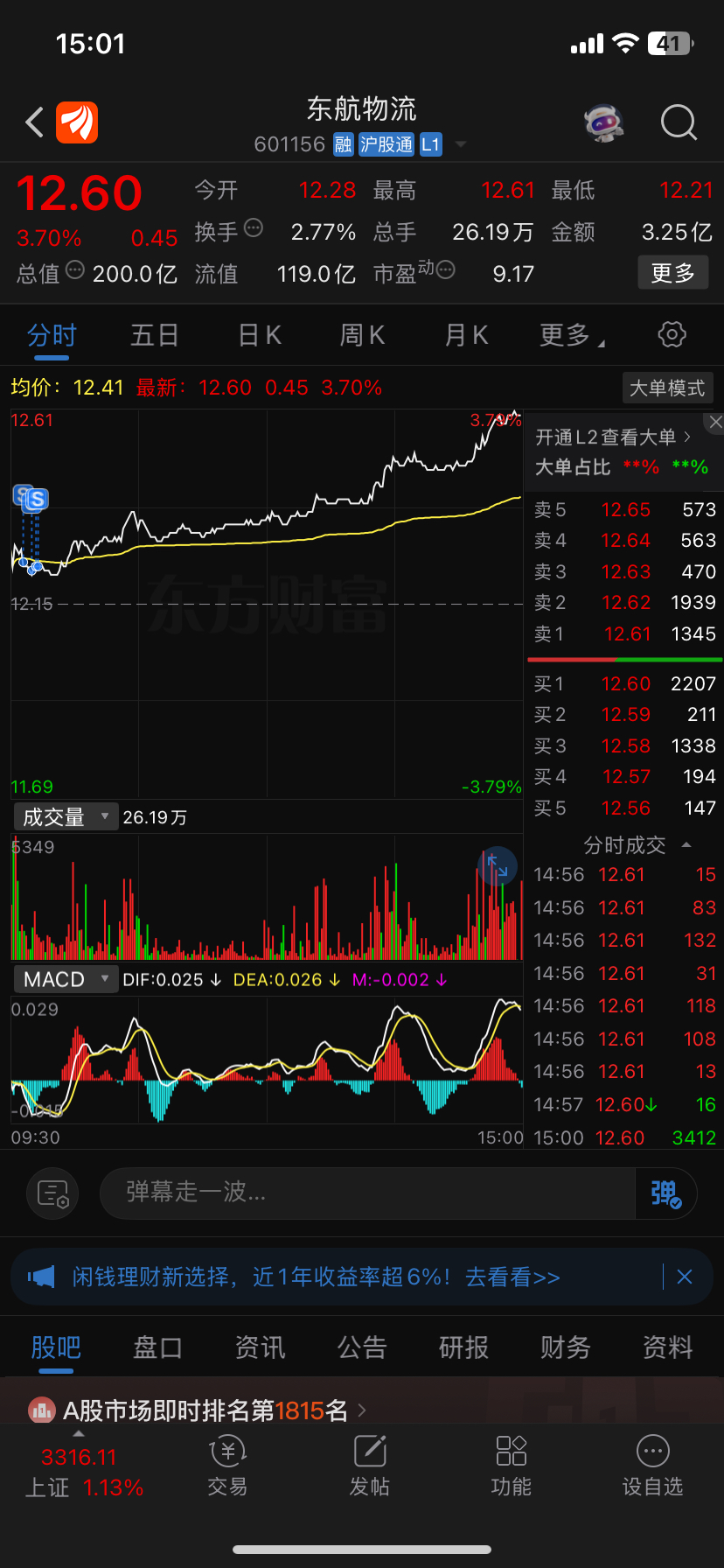724x1568 pixels.
Task: Tap the 更多 quote details button
Action: pyautogui.click(x=673, y=273)
